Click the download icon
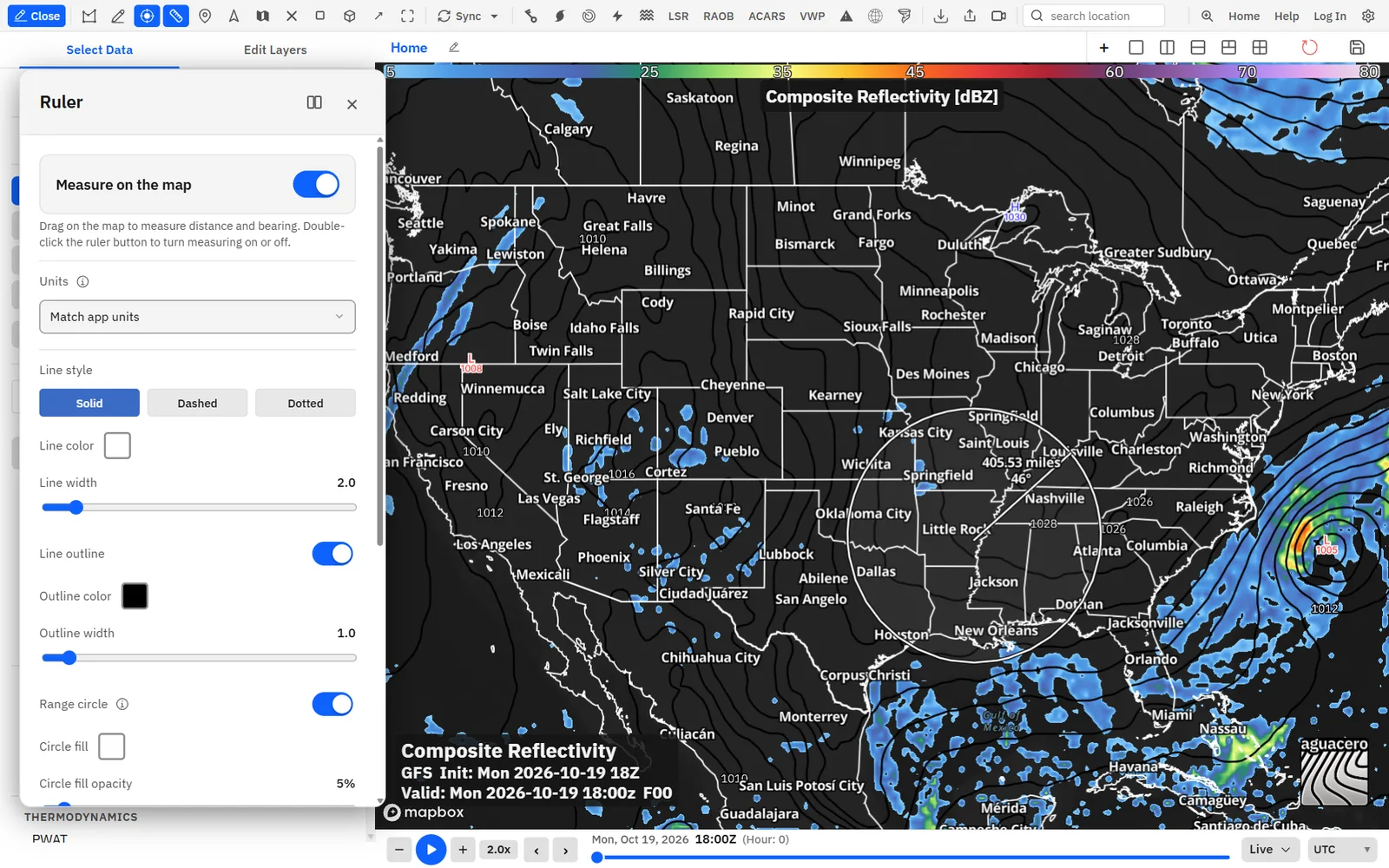The height and width of the screenshot is (868, 1389). point(940,16)
